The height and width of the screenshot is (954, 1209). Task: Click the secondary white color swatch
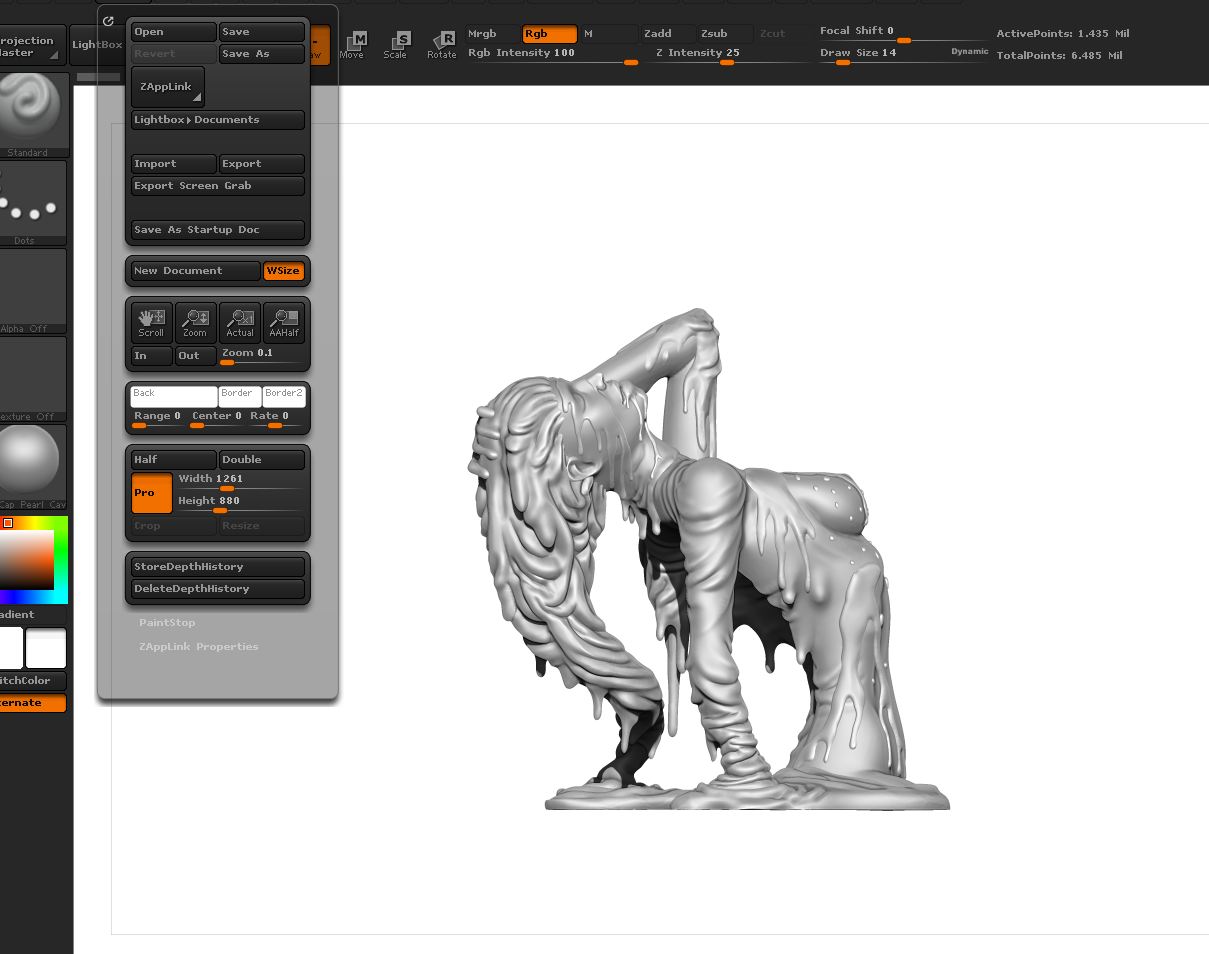pyautogui.click(x=46, y=648)
